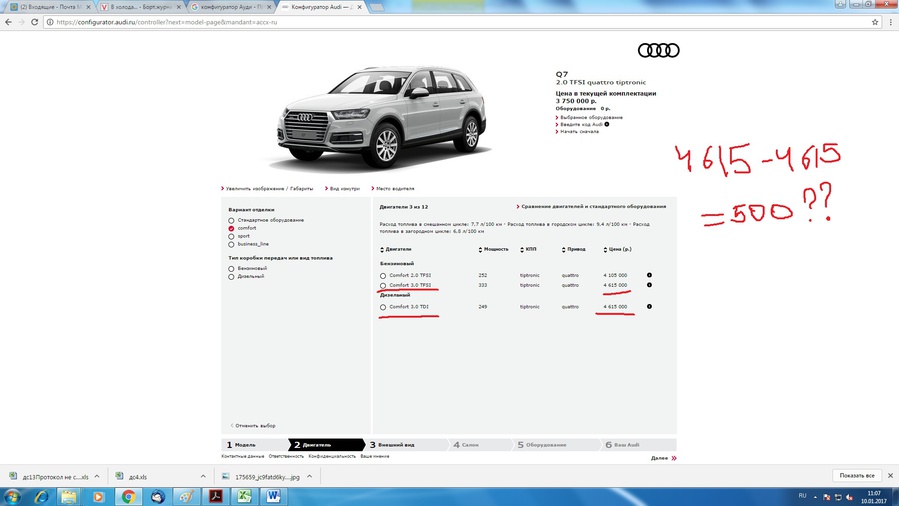
Task: Go to step 4 Салон
Action: (479, 445)
